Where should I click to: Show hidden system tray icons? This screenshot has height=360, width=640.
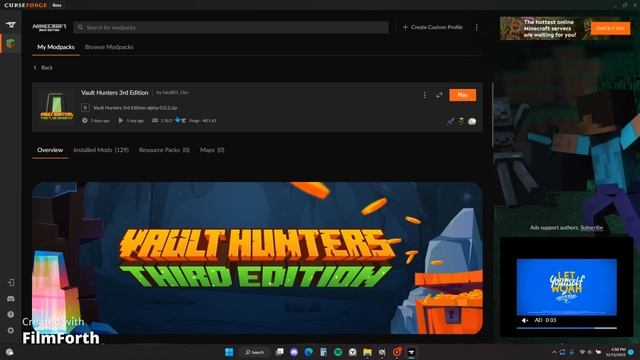click(x=554, y=352)
